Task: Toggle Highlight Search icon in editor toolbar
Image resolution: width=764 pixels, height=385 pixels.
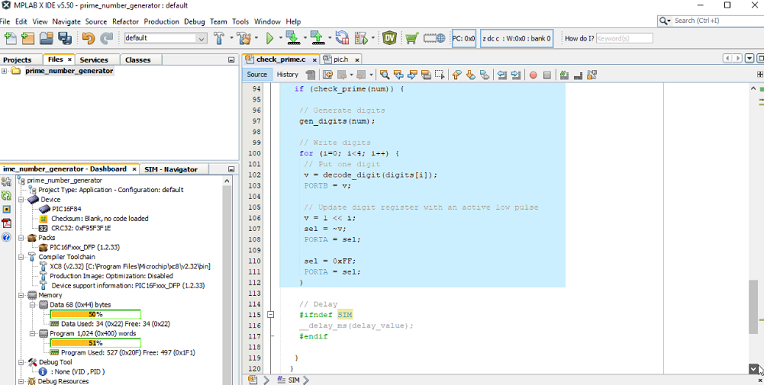Action: [x=426, y=75]
